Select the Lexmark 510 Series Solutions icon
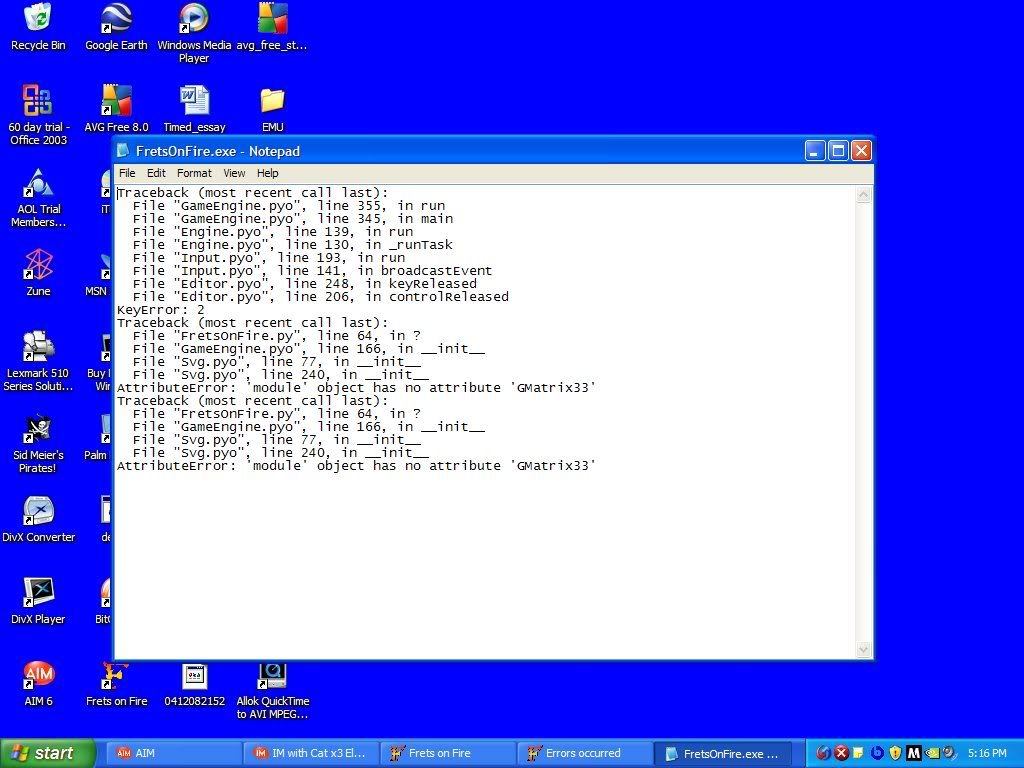Viewport: 1024px width, 768px height. click(x=38, y=360)
